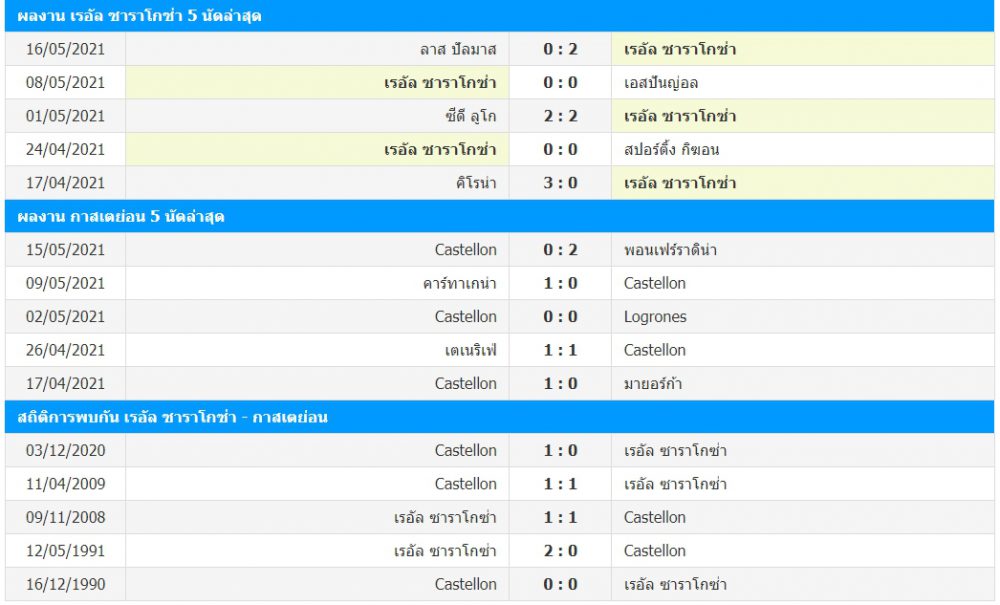
Task: Click the head-to-head statistics section header
Action: tap(173, 417)
